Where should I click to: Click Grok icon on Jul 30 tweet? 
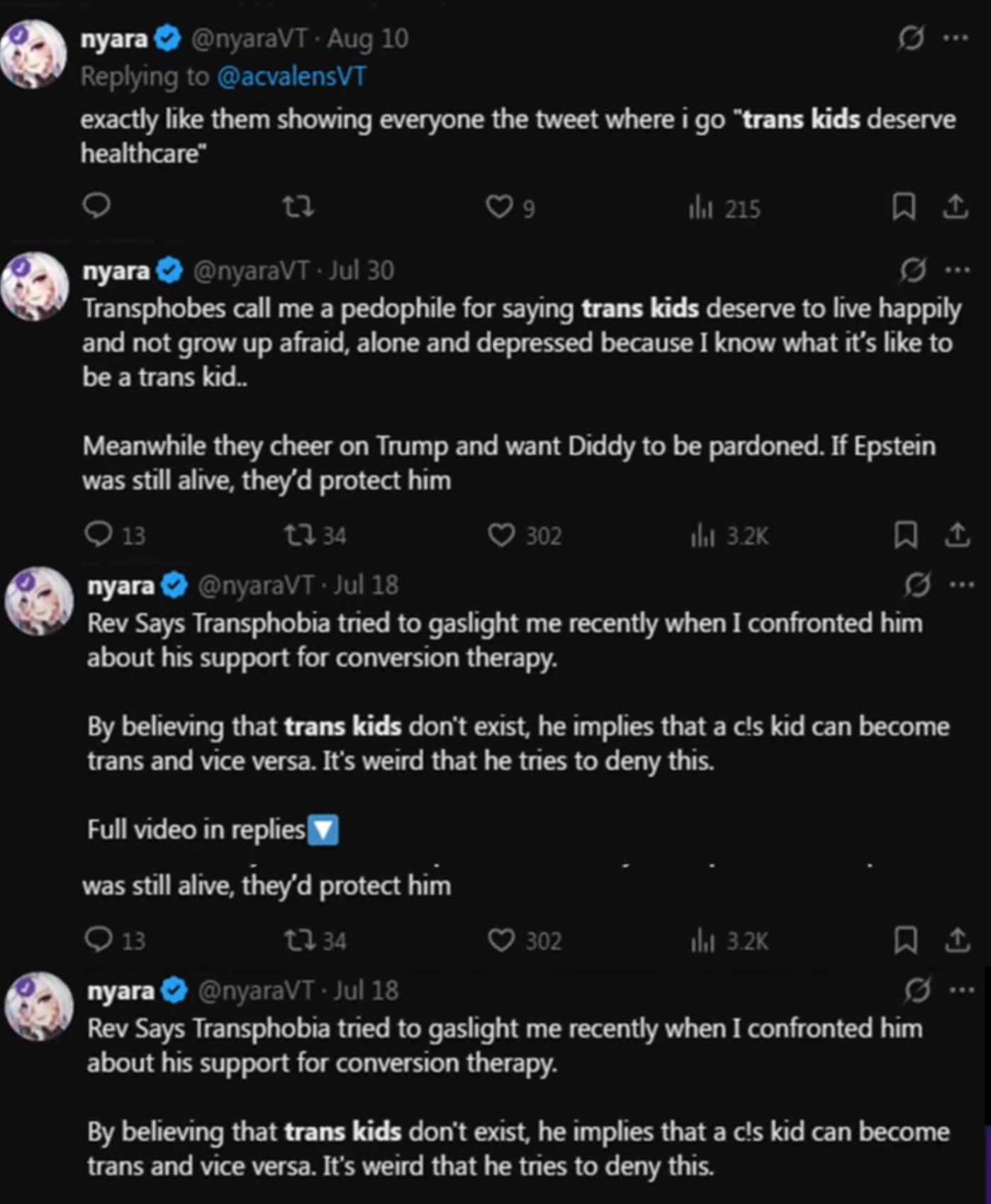tap(912, 270)
